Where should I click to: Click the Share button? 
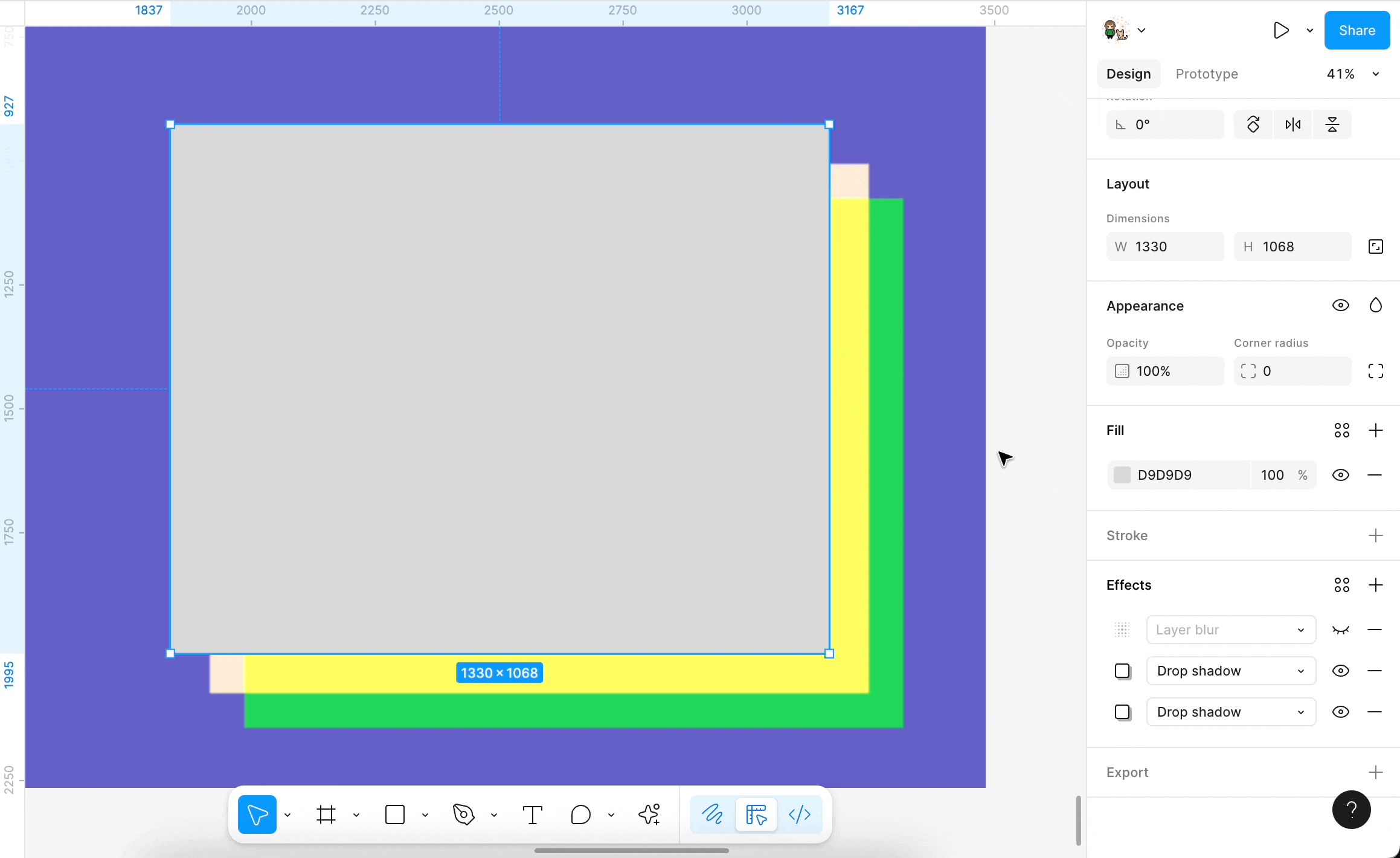pyautogui.click(x=1357, y=30)
